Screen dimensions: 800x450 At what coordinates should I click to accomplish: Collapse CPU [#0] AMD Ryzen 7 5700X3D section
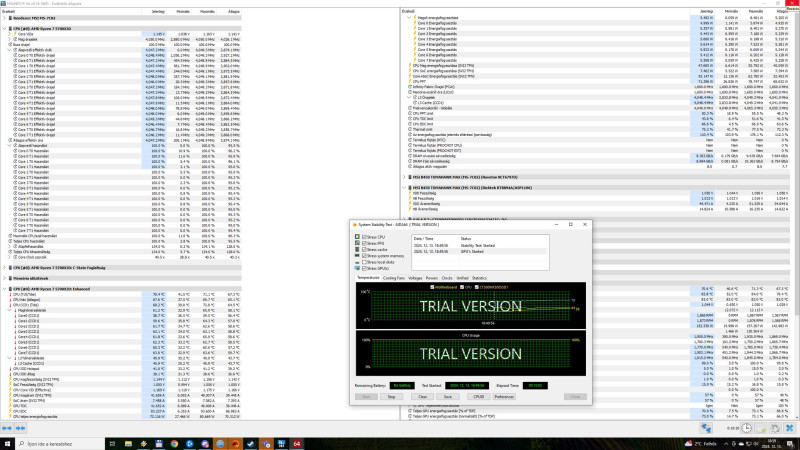click(x=5, y=29)
